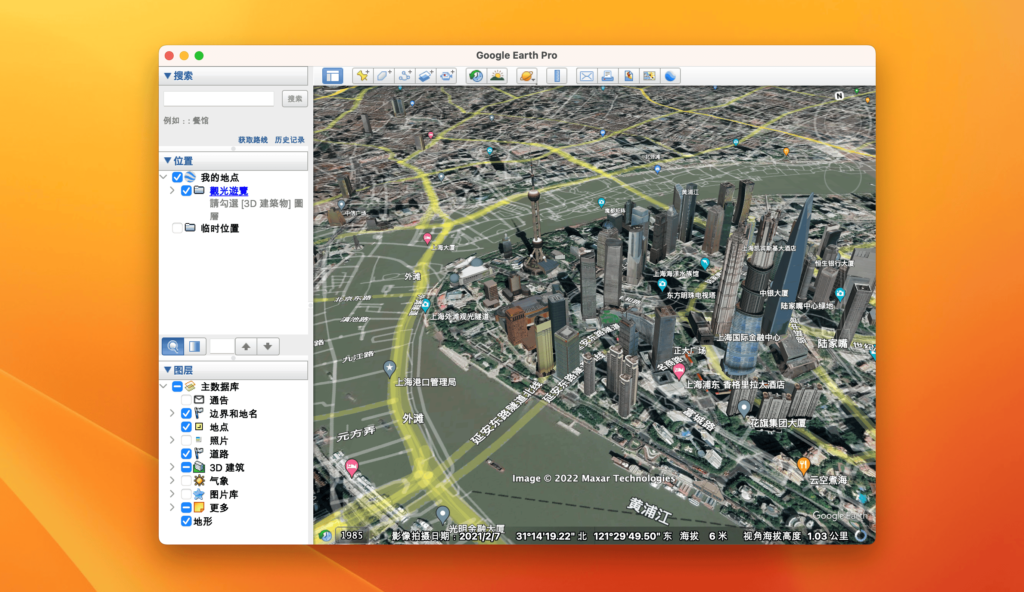This screenshot has height=592, width=1024.
Task: Open the 获取路线 link
Action: pos(253,140)
